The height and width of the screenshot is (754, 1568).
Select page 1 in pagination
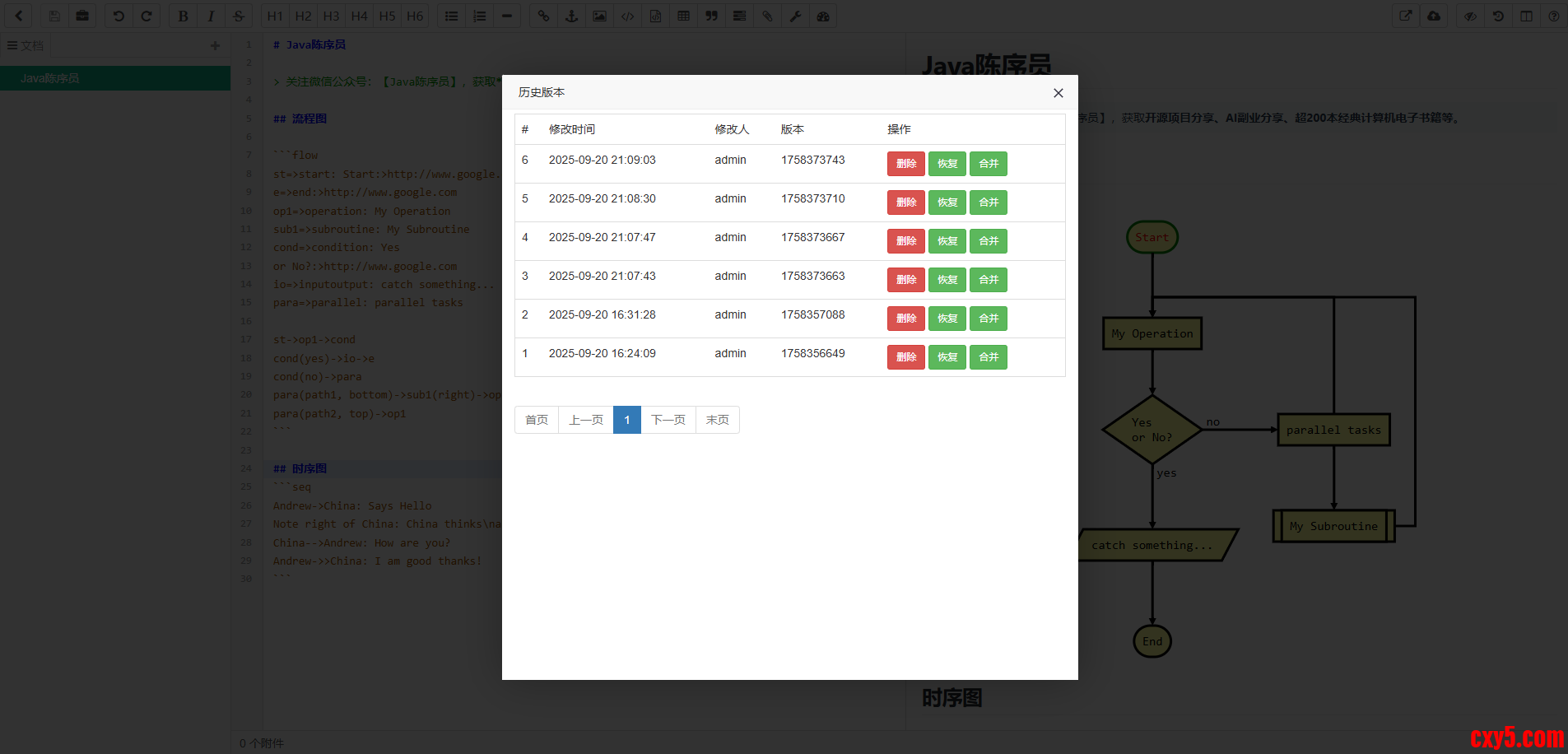click(626, 420)
